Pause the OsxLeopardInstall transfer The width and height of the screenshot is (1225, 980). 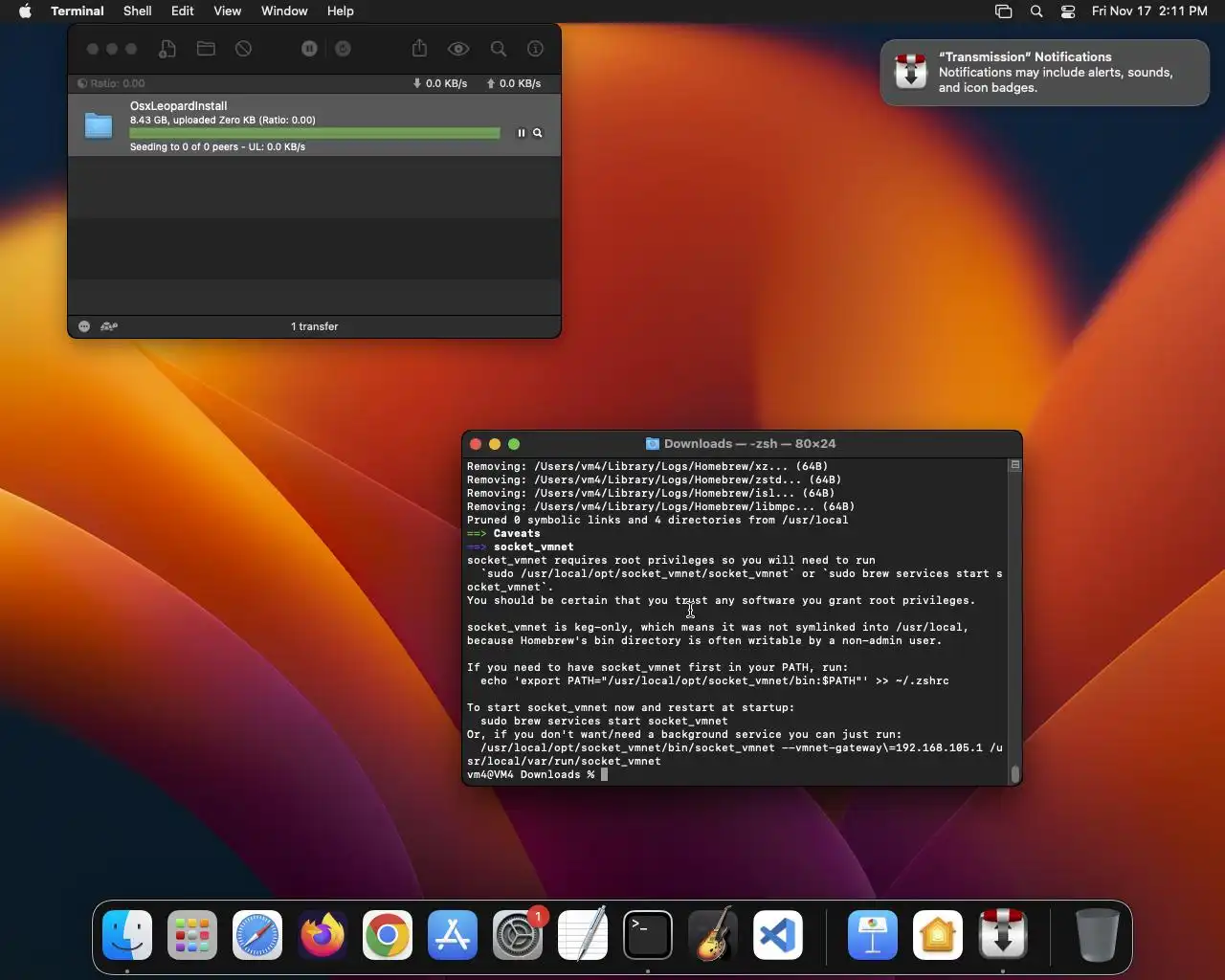point(522,133)
